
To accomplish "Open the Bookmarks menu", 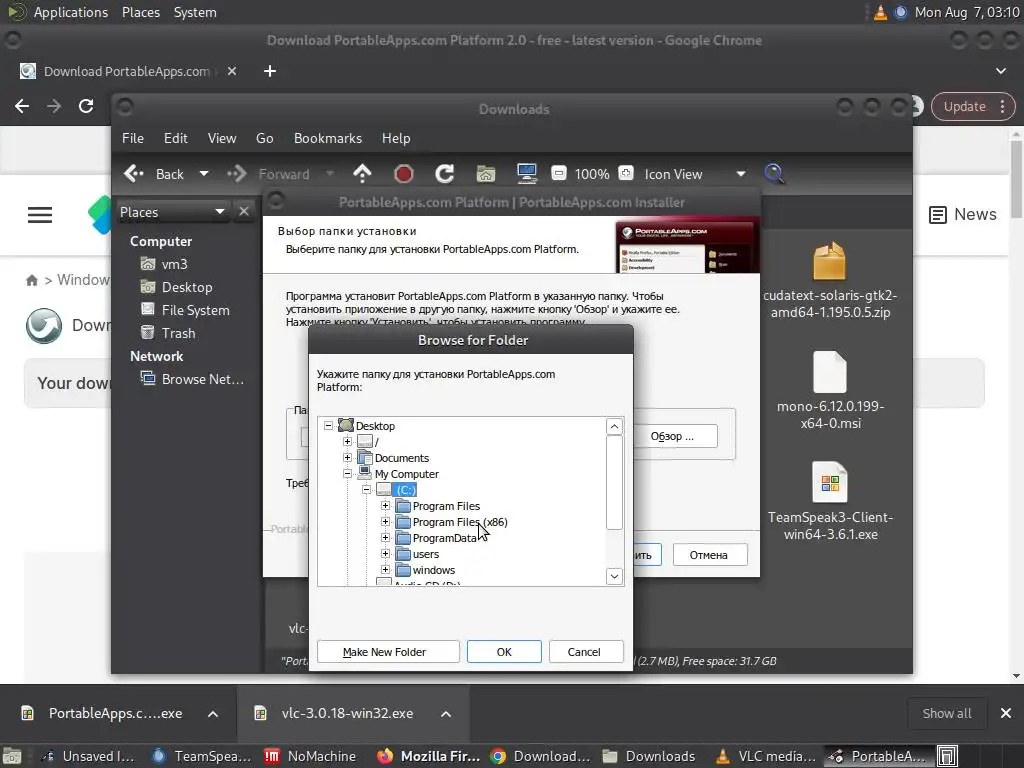I will (x=328, y=138).
